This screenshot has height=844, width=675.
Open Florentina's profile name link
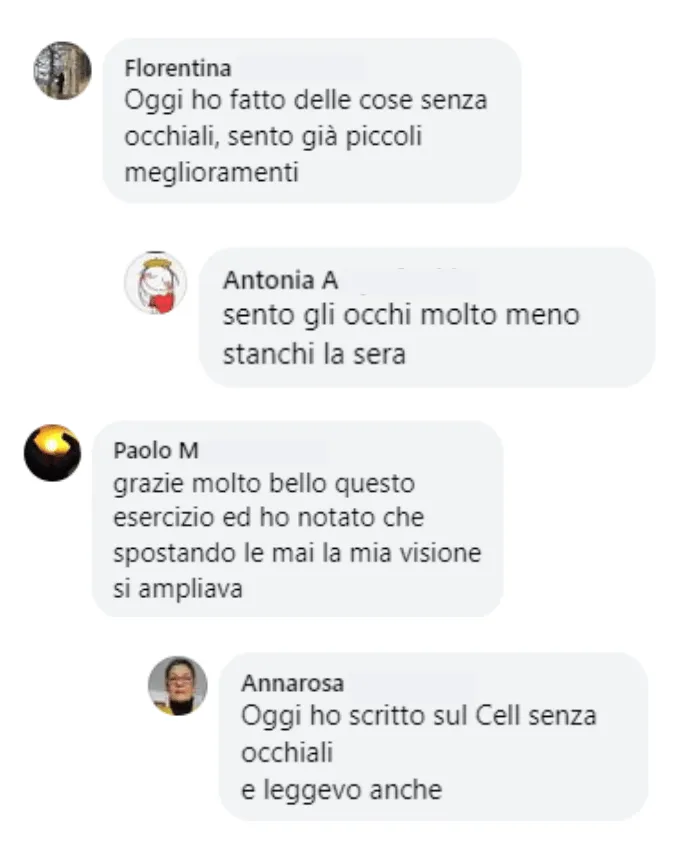click(x=178, y=68)
